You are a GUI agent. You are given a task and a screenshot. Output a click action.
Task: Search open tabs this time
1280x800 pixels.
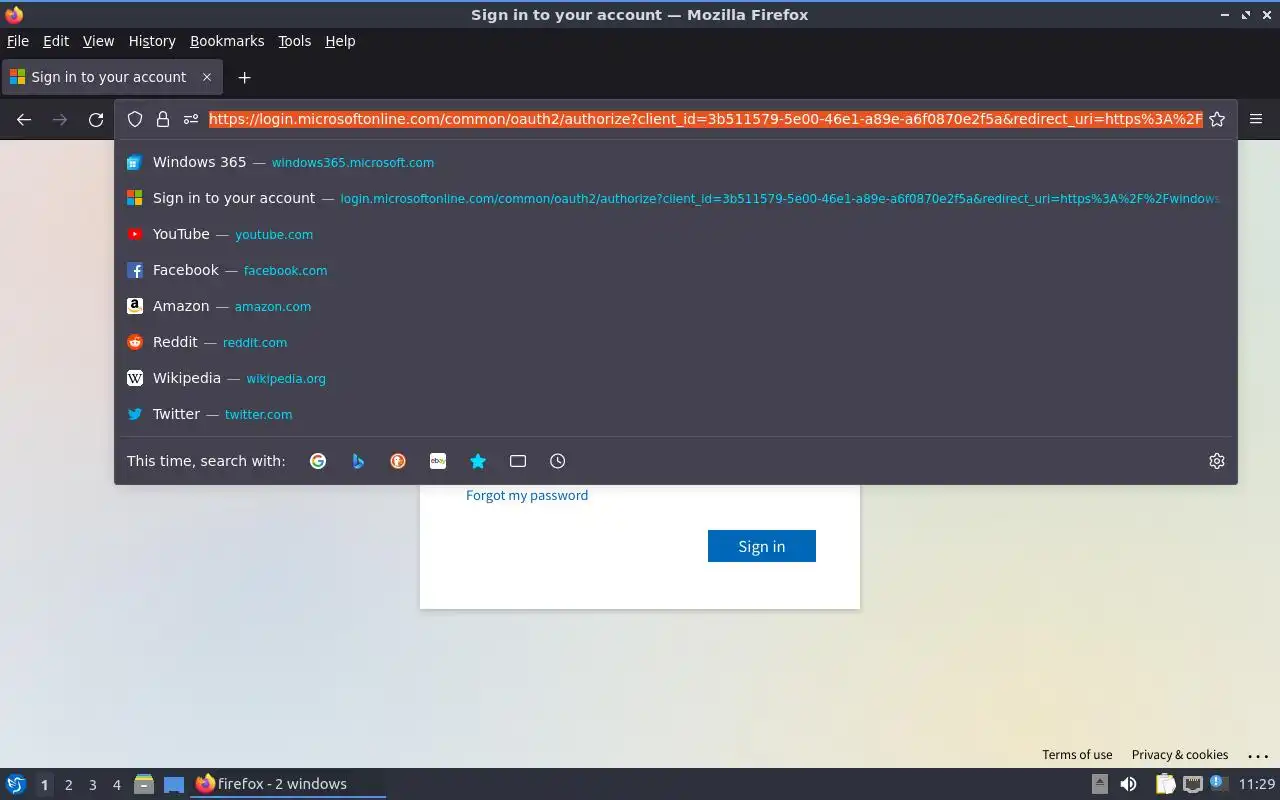(518, 461)
